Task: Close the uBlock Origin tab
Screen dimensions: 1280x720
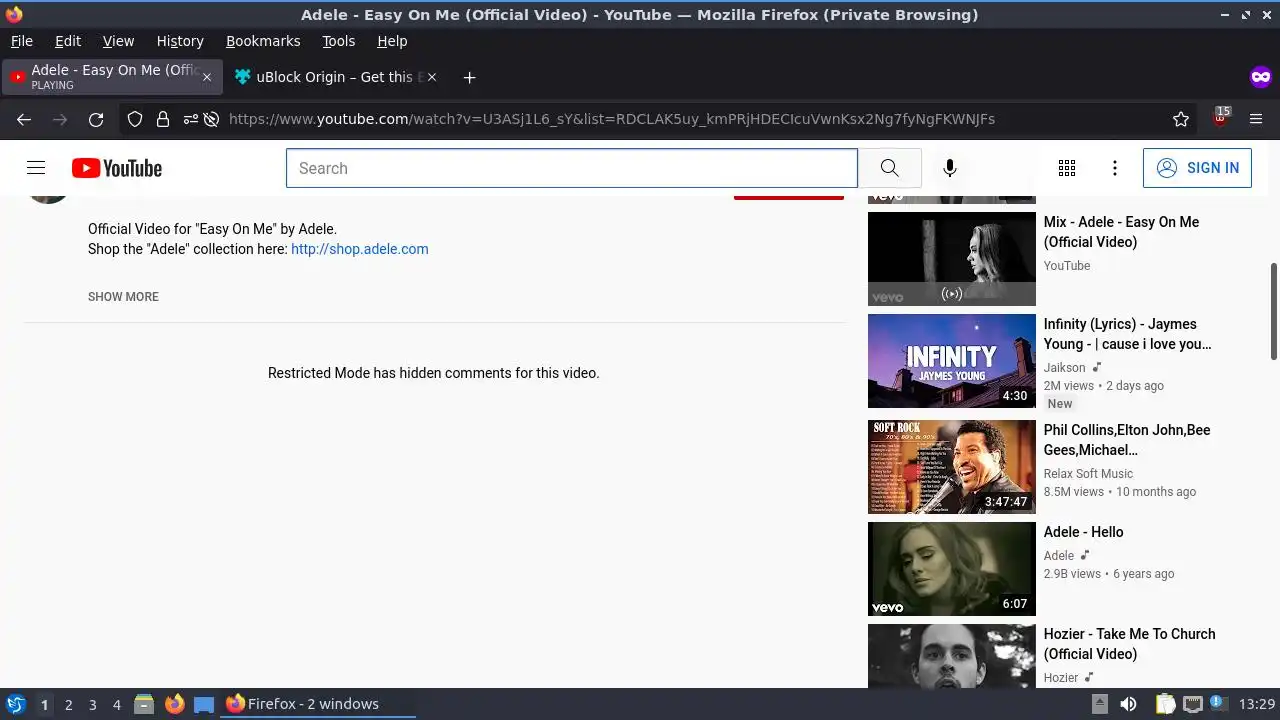Action: [x=432, y=77]
